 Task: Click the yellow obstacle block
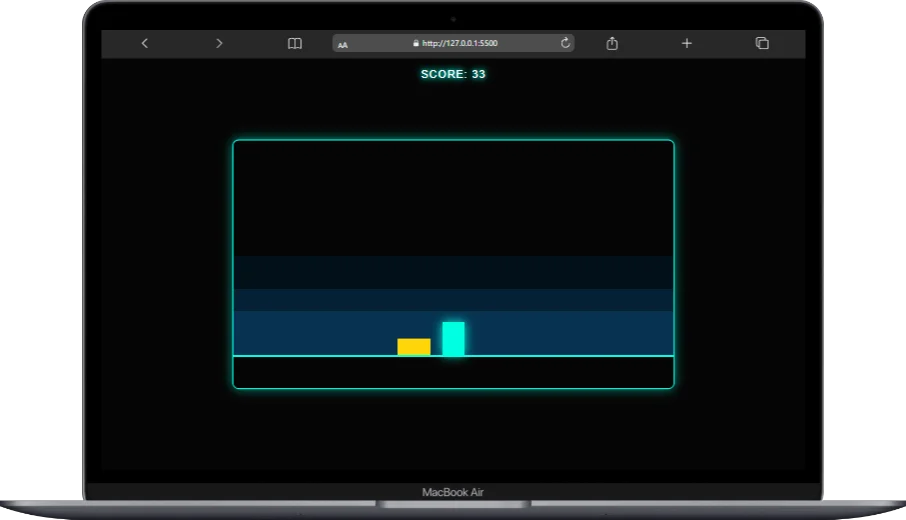pos(414,347)
